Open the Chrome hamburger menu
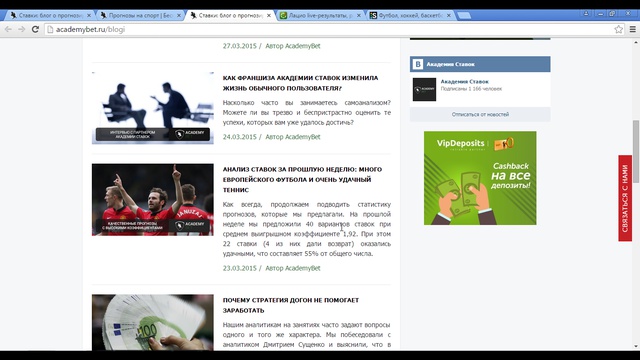The image size is (640, 360). coord(633,29)
